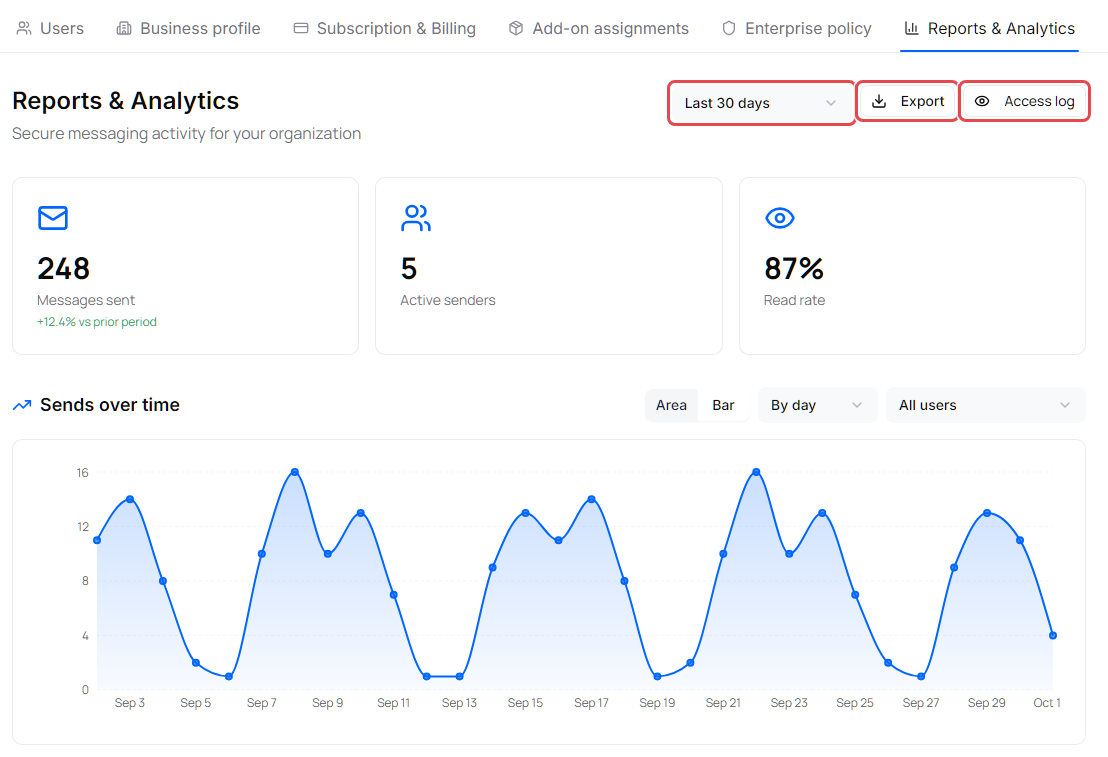This screenshot has width=1108, height=757.
Task: Click the Enterprise policy shield icon
Action: point(729,28)
